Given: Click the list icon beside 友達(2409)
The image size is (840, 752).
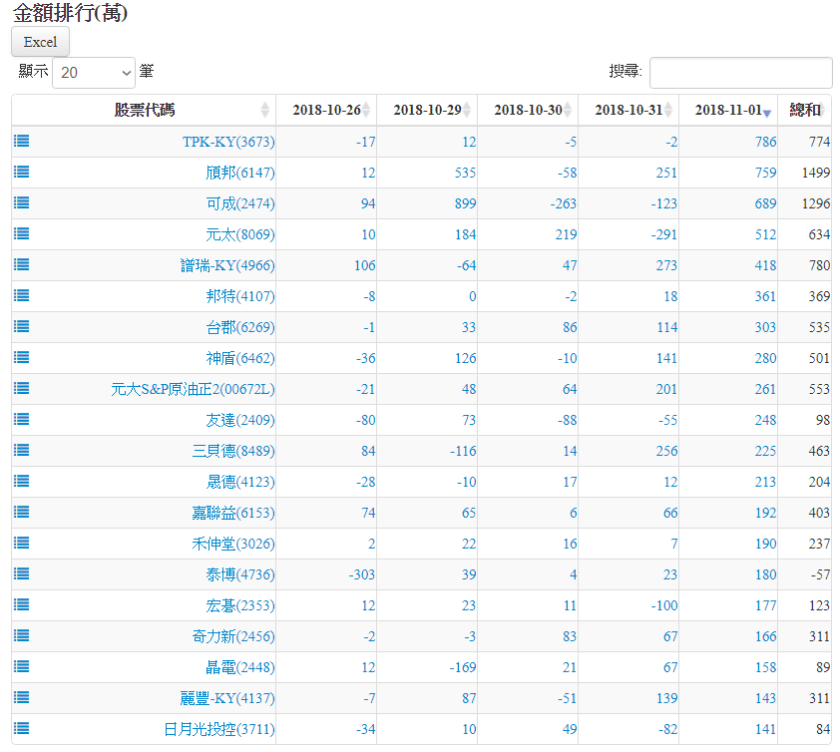Looking at the screenshot, I should [21, 419].
